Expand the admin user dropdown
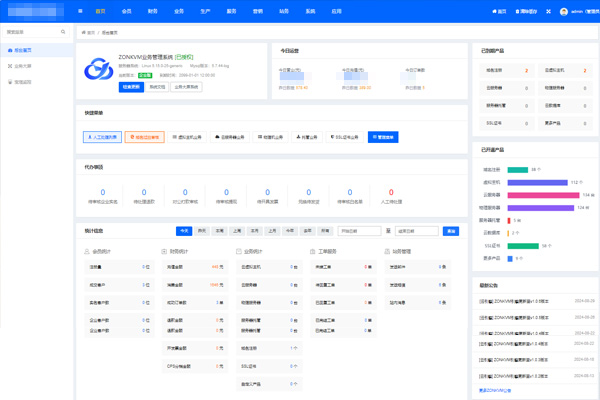Image resolution: width=600 pixels, height=400 pixels. (x=581, y=11)
